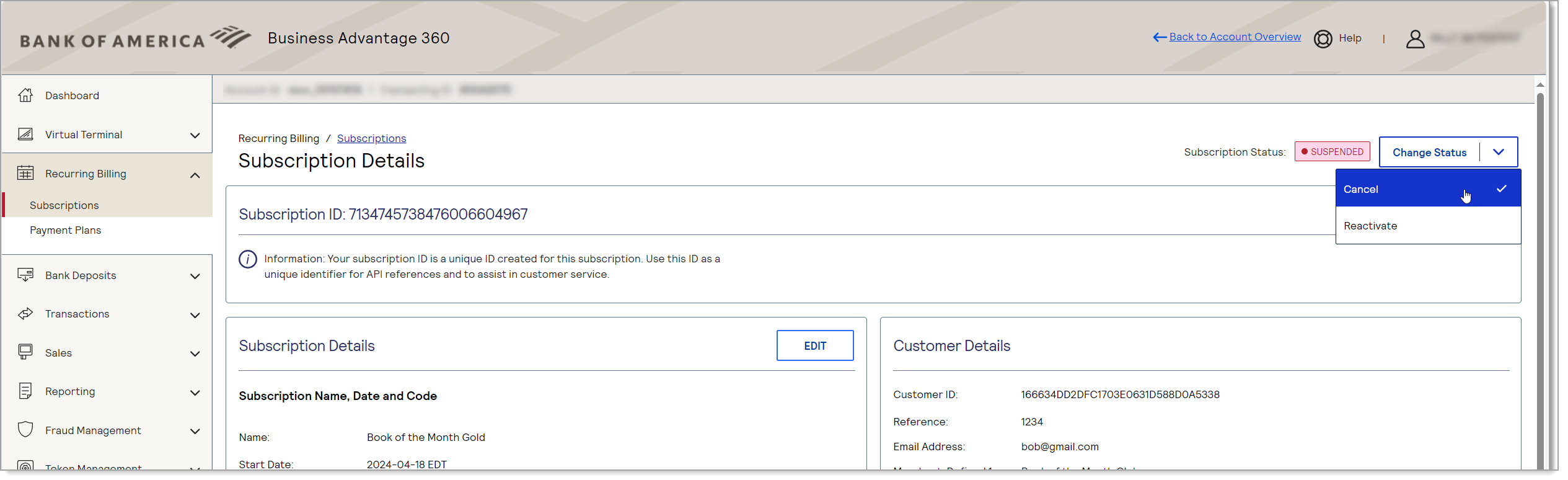Click the start date 2024-04-18 EDT
This screenshot has height=480, width=1568.
pos(407,464)
